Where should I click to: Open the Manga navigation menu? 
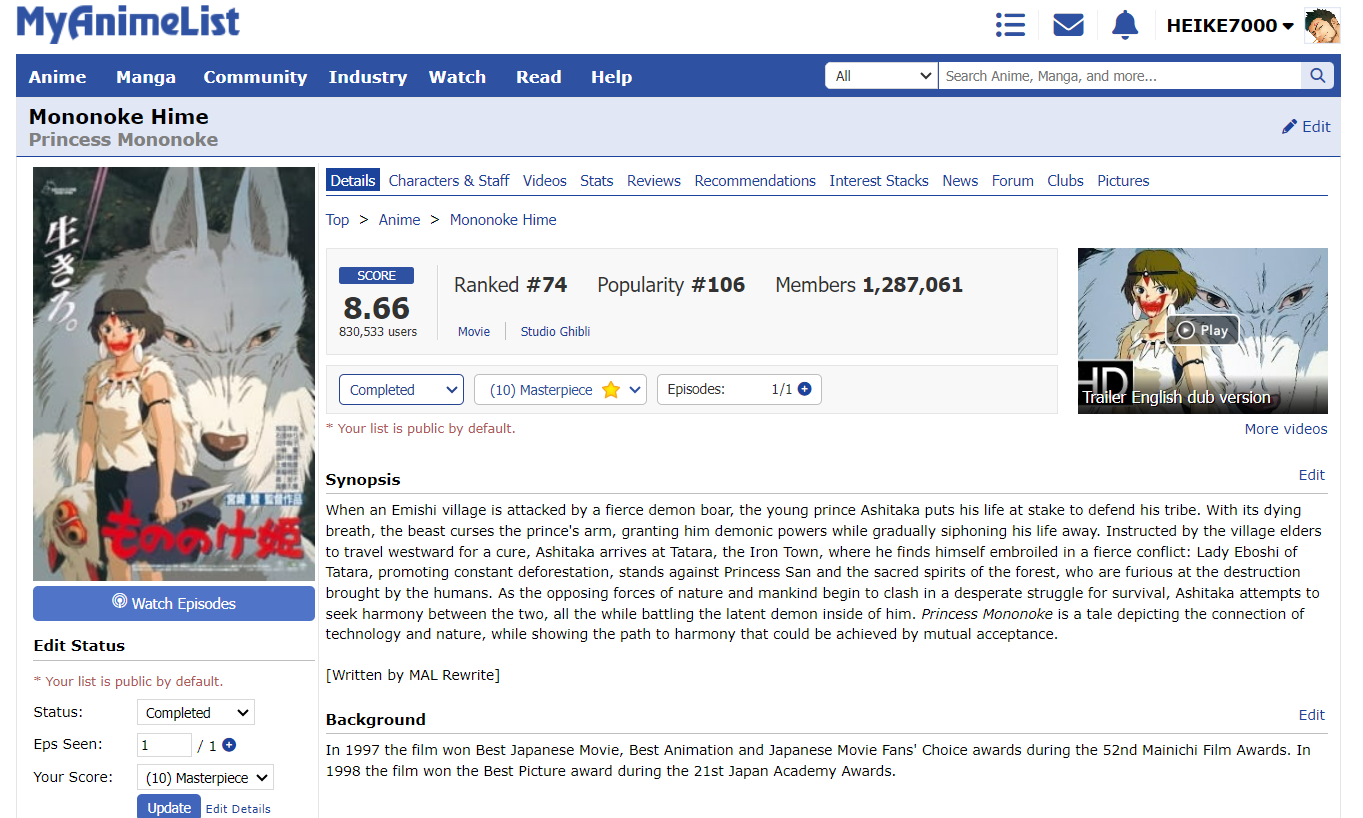[x=146, y=77]
